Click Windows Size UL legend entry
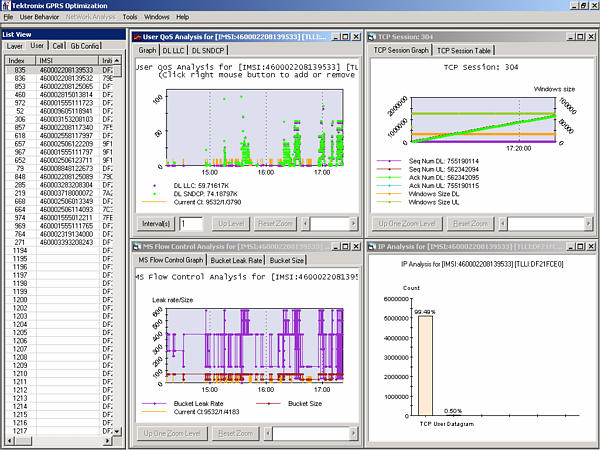Viewport: 600px width, 450px height. pos(418,202)
